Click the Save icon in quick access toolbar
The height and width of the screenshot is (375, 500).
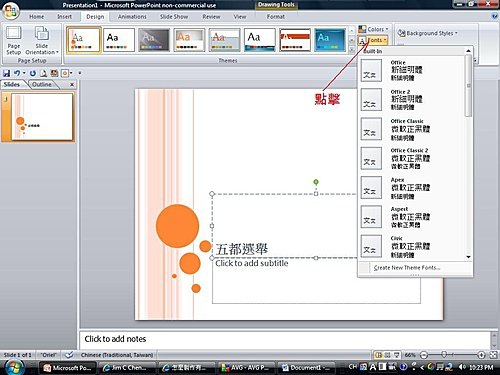pos(6,73)
